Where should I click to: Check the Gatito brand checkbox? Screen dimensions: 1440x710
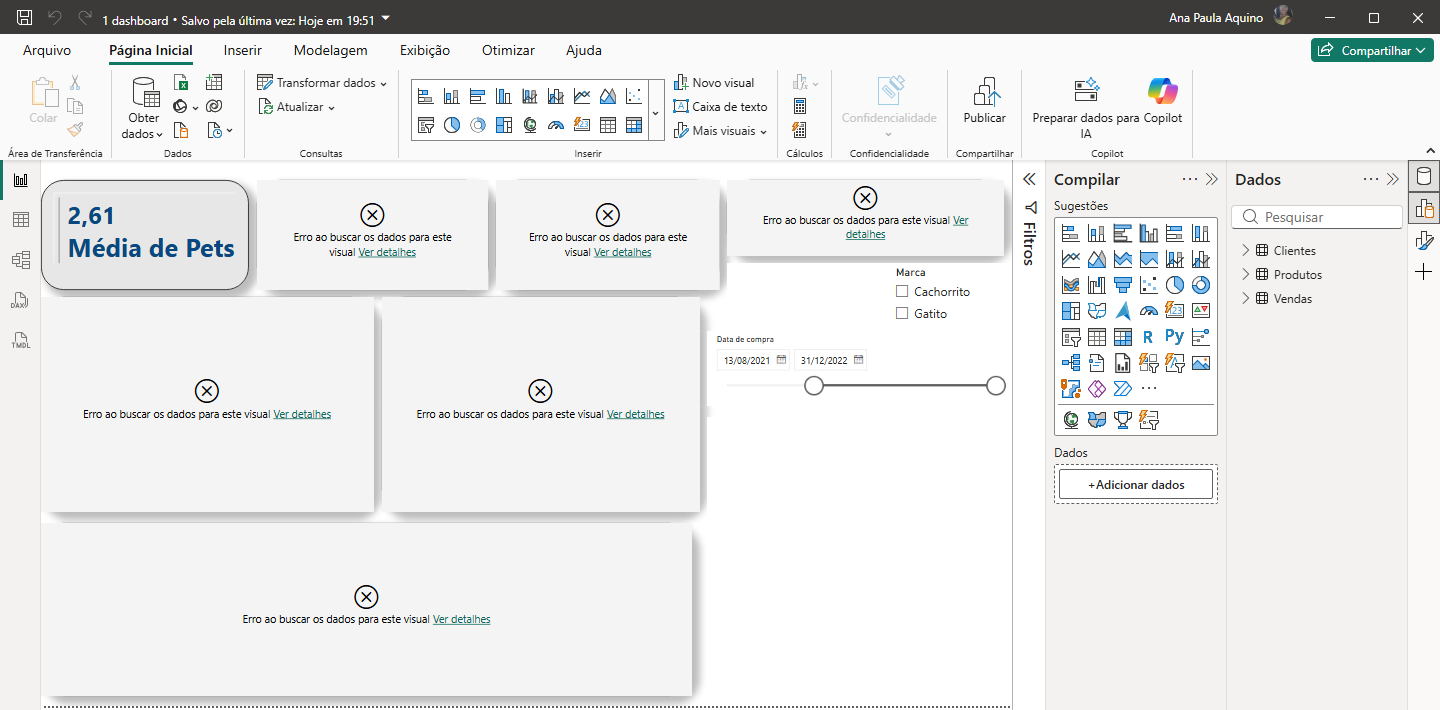click(x=902, y=314)
